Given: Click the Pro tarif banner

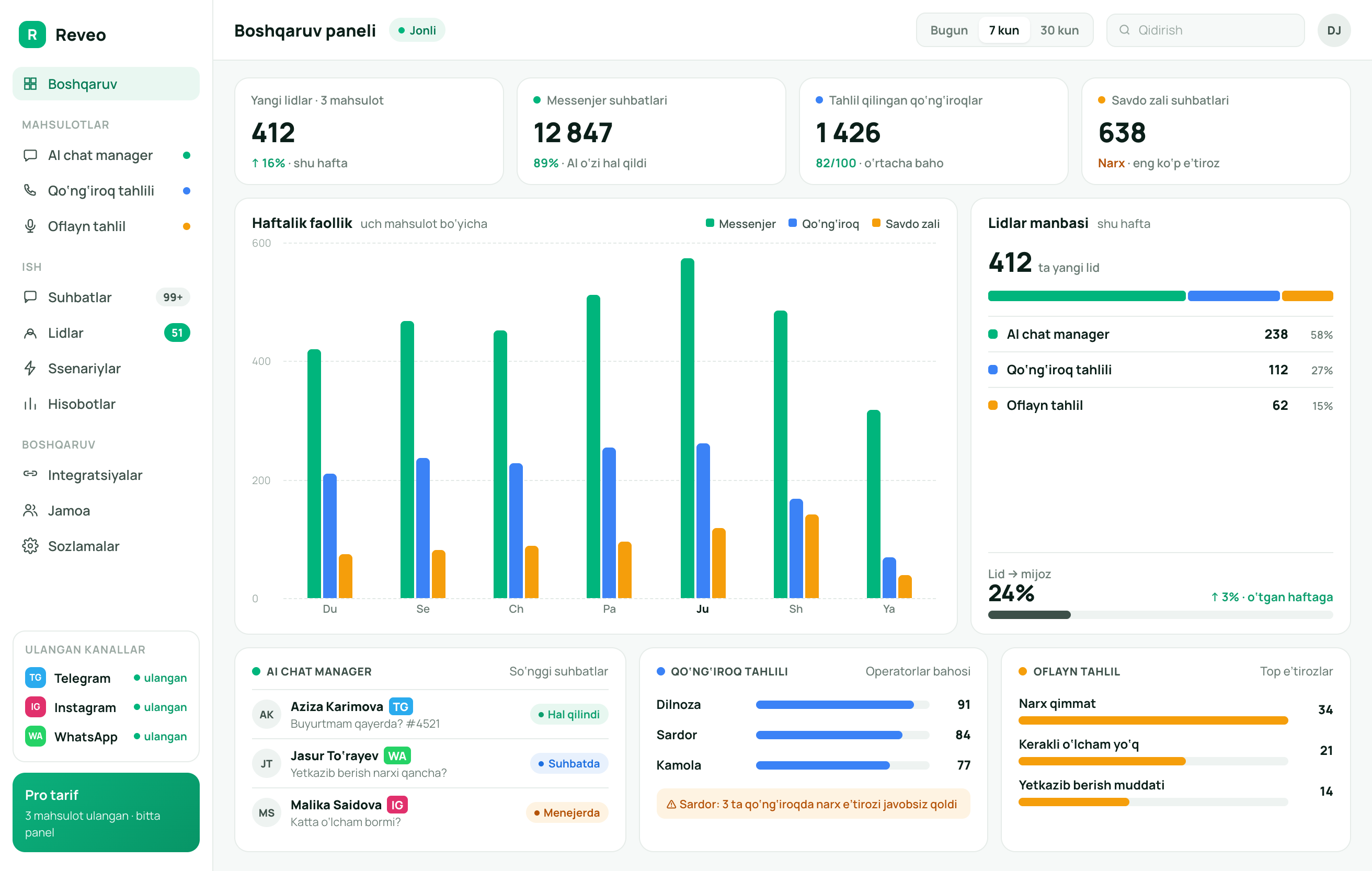Looking at the screenshot, I should [106, 812].
